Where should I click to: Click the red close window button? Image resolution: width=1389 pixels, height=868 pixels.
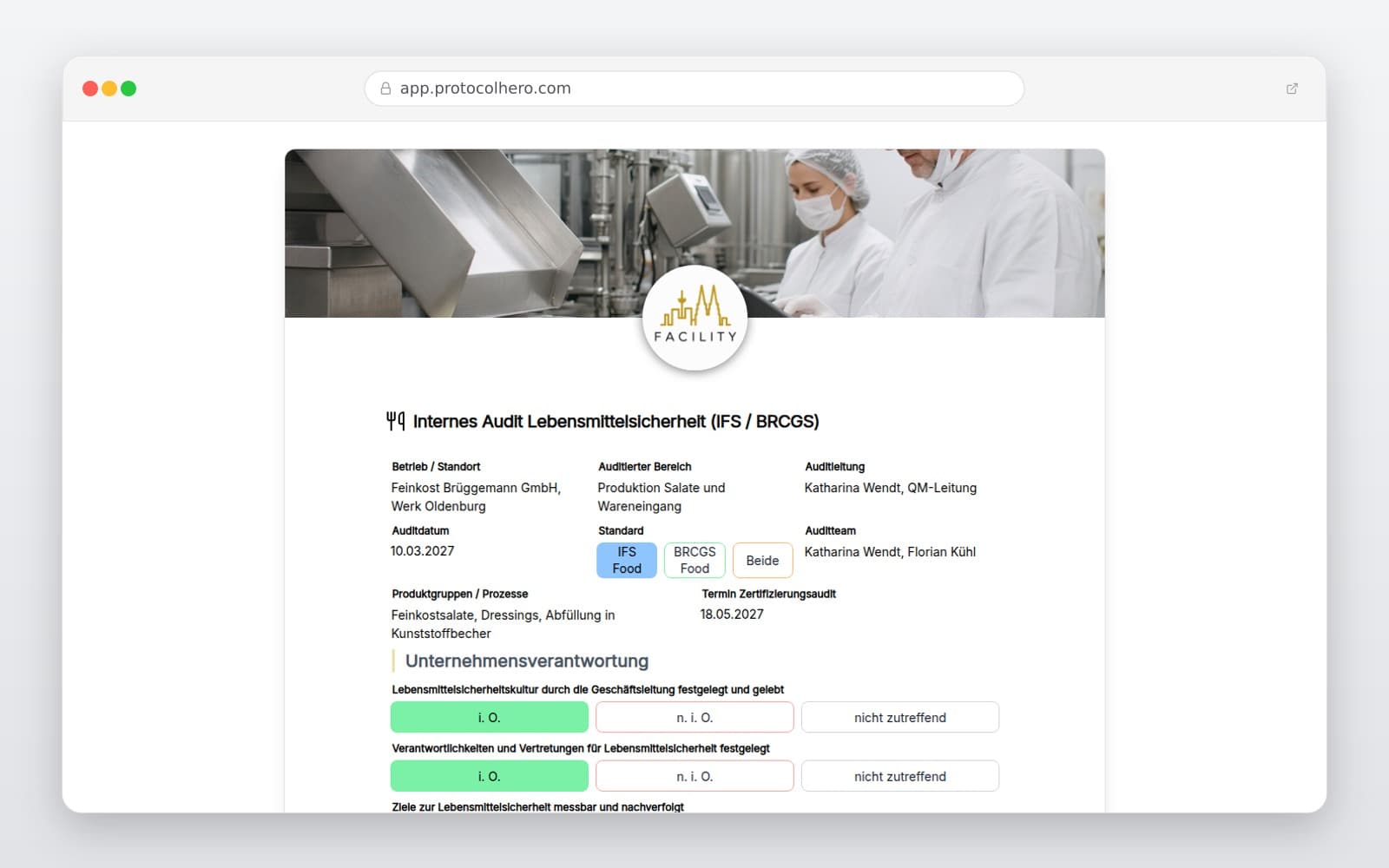[90, 89]
